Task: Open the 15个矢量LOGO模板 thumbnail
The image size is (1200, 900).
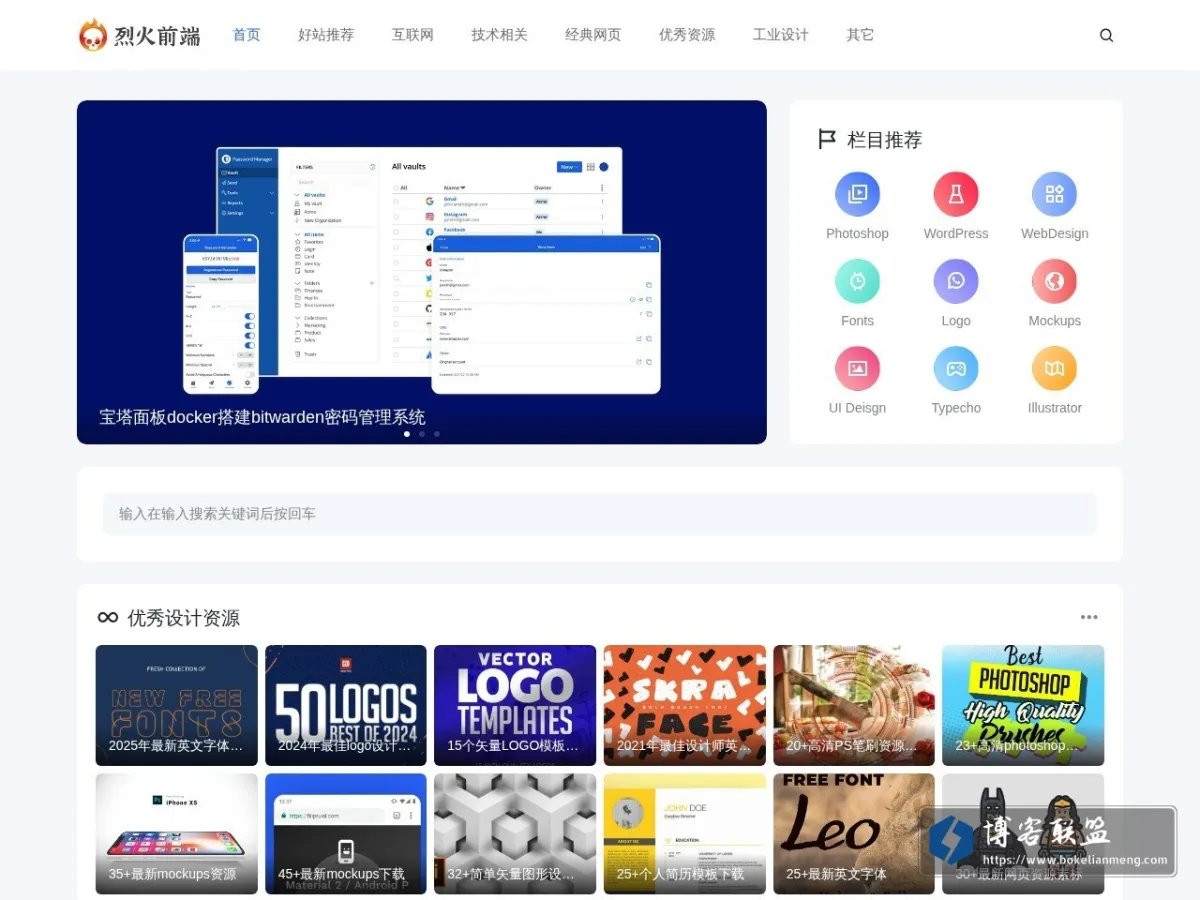Action: click(x=515, y=705)
